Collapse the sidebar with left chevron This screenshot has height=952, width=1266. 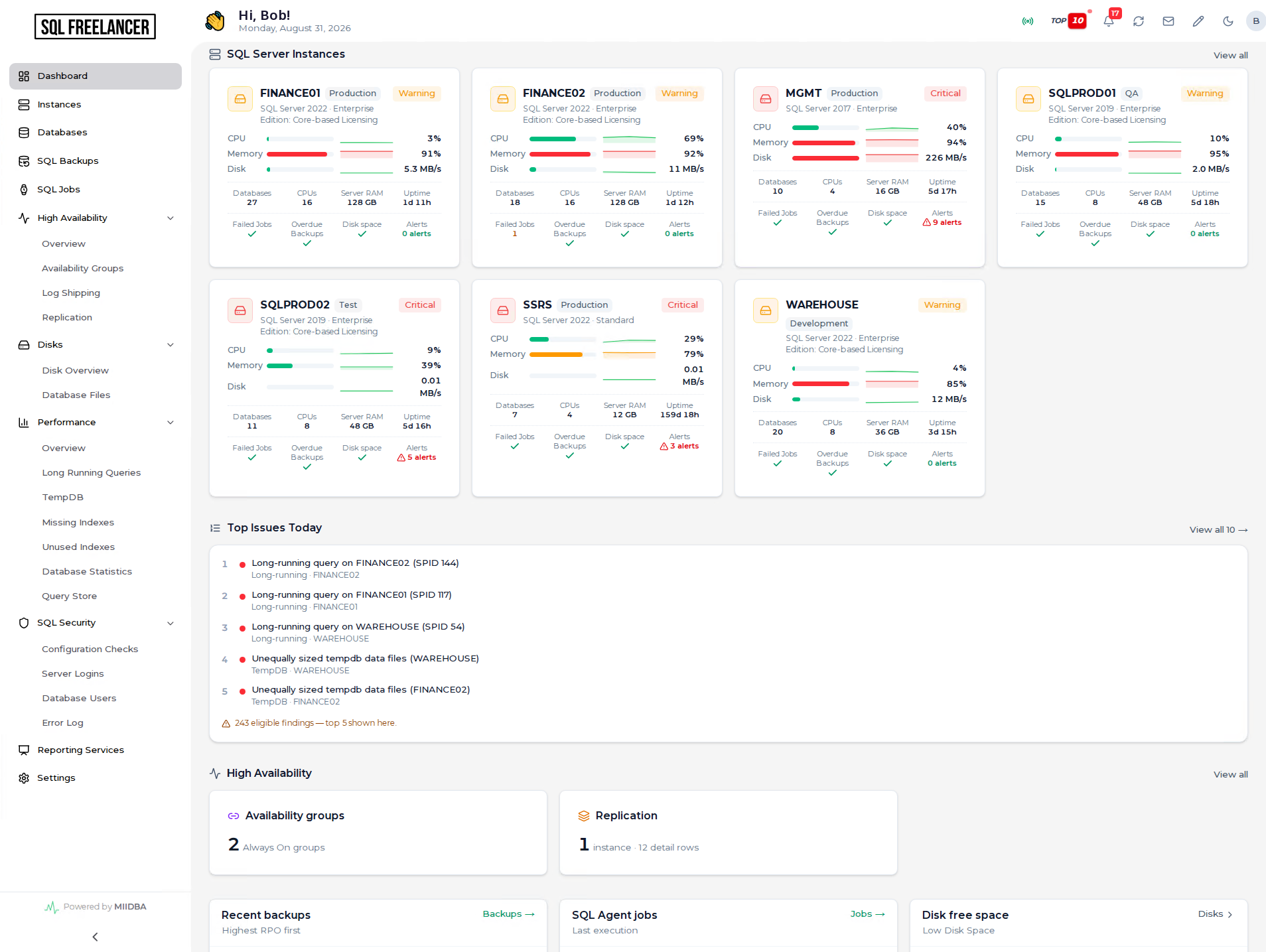pyautogui.click(x=95, y=937)
